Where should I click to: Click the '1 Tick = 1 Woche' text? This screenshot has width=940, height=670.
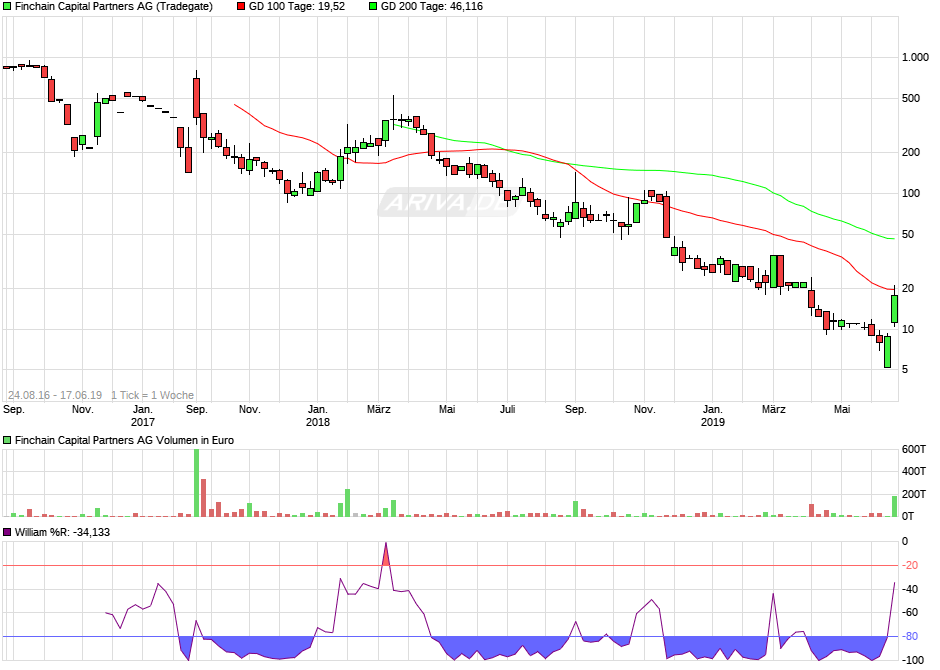[152, 396]
